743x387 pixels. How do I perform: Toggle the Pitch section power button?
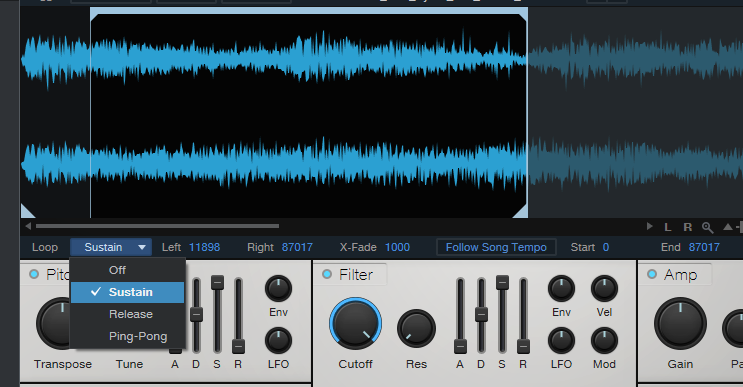(34, 274)
